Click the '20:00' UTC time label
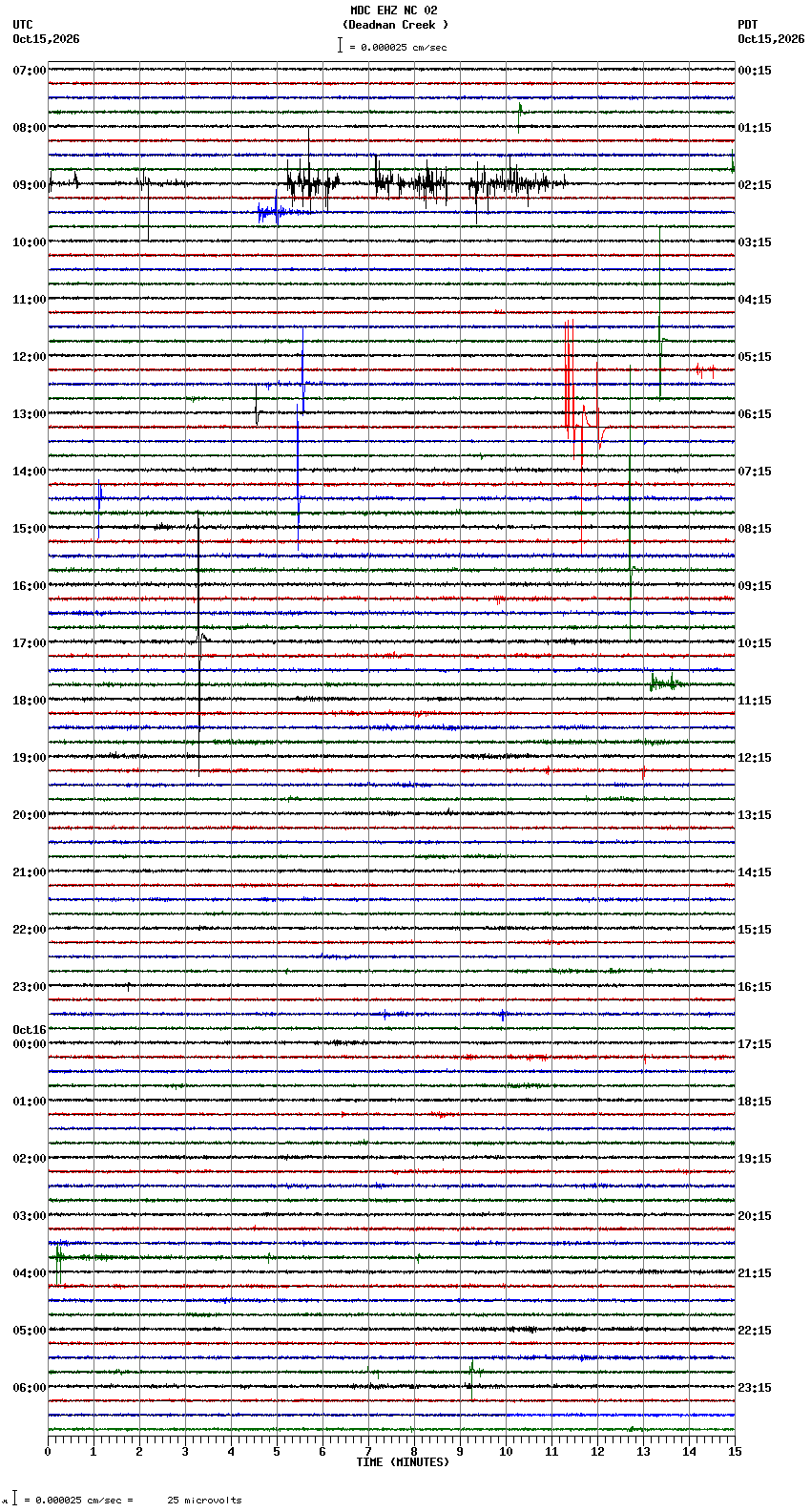Screen dimensions: 811x1512 [x=30, y=815]
